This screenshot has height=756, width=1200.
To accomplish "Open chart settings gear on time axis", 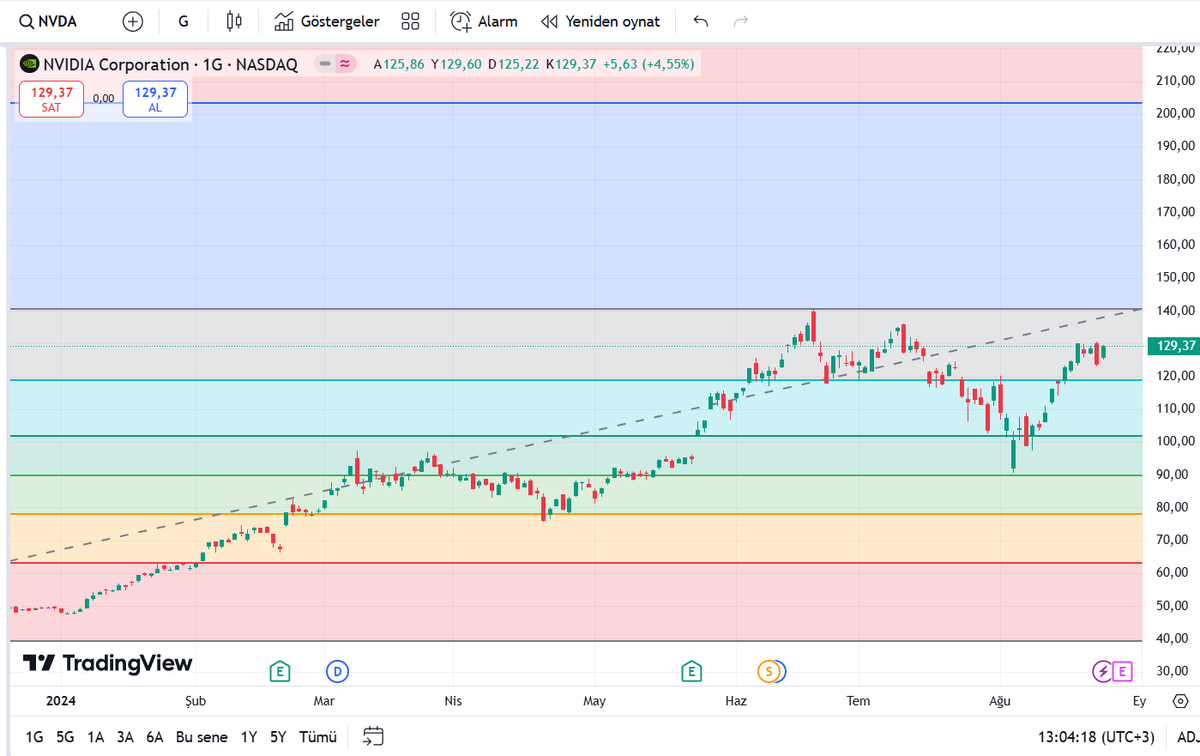I will [1181, 701].
